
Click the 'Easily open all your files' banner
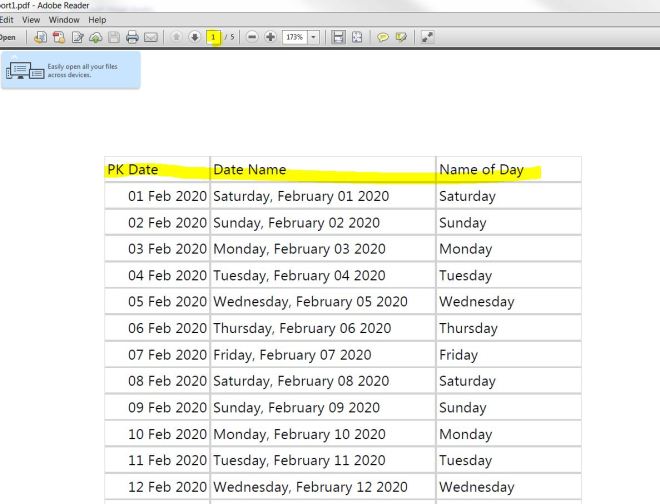point(70,70)
